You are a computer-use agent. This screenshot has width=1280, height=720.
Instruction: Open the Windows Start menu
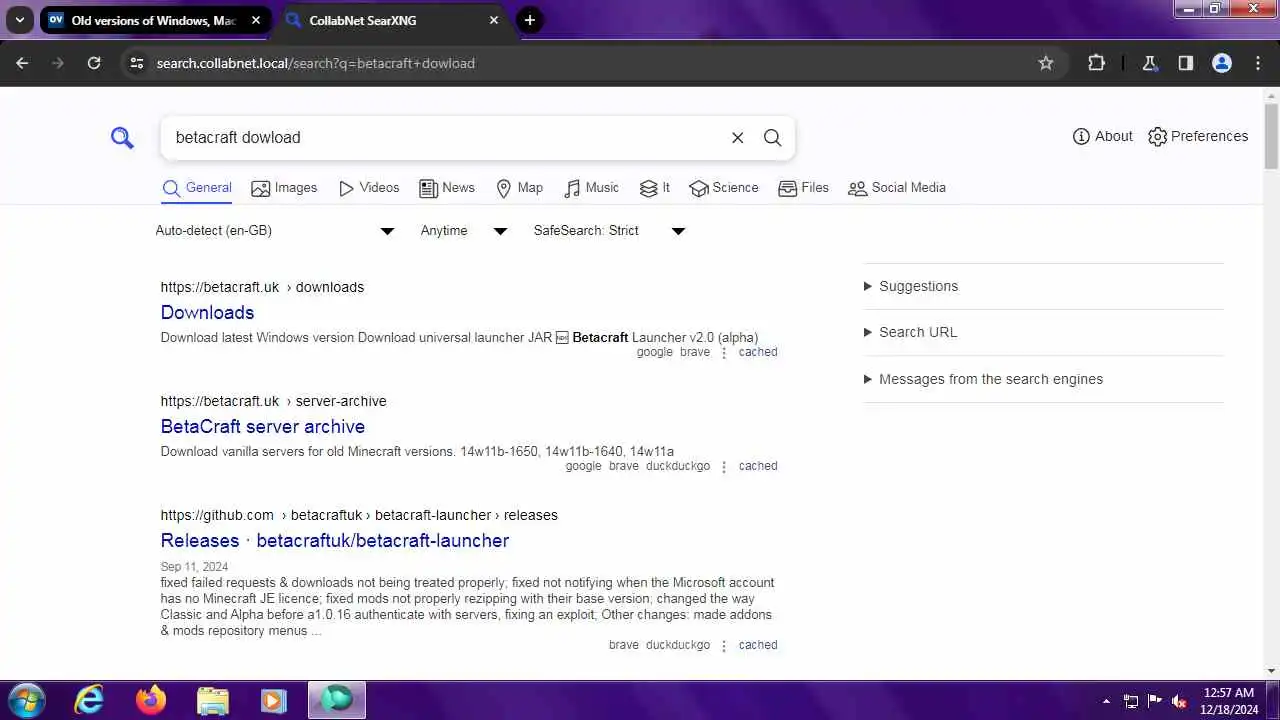(26, 700)
